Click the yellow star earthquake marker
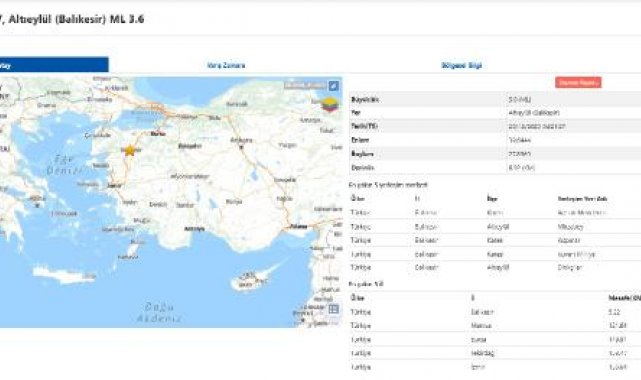Image resolution: width=641 pixels, height=380 pixels. [x=130, y=150]
